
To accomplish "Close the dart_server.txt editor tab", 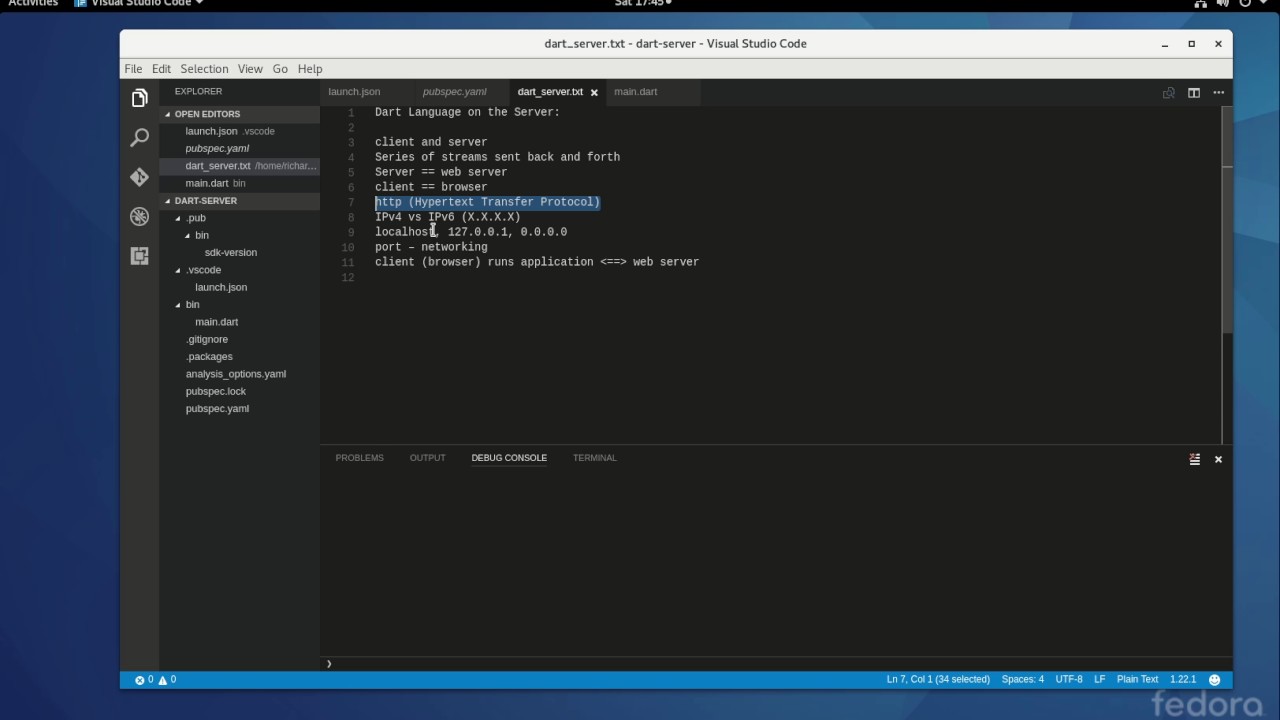I will [594, 92].
